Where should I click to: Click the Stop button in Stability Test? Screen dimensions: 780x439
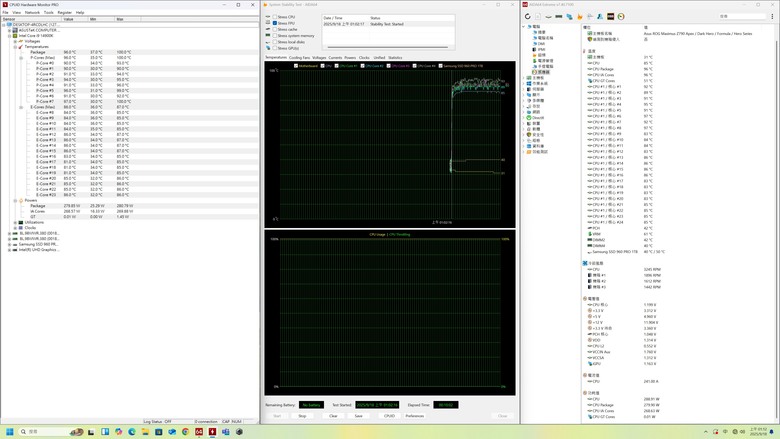click(x=302, y=416)
